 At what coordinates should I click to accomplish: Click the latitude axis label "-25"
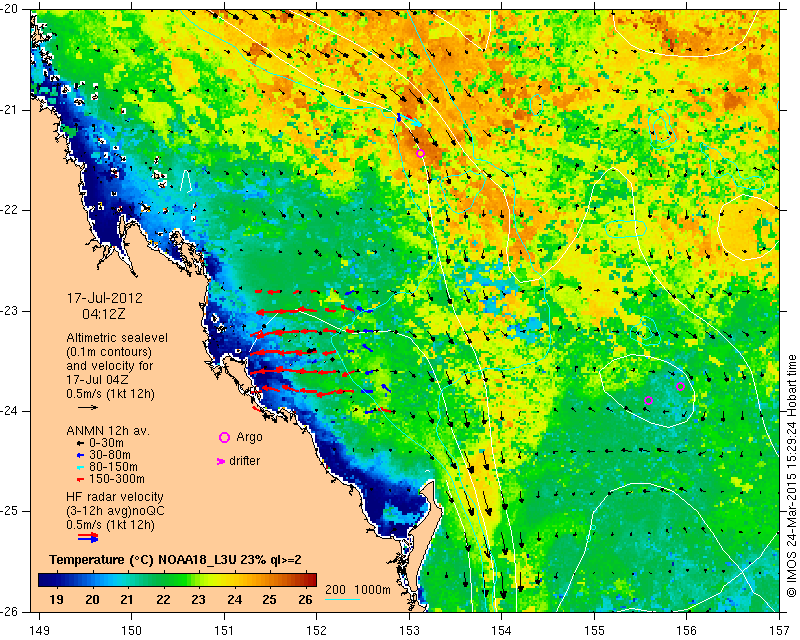[x=9, y=511]
